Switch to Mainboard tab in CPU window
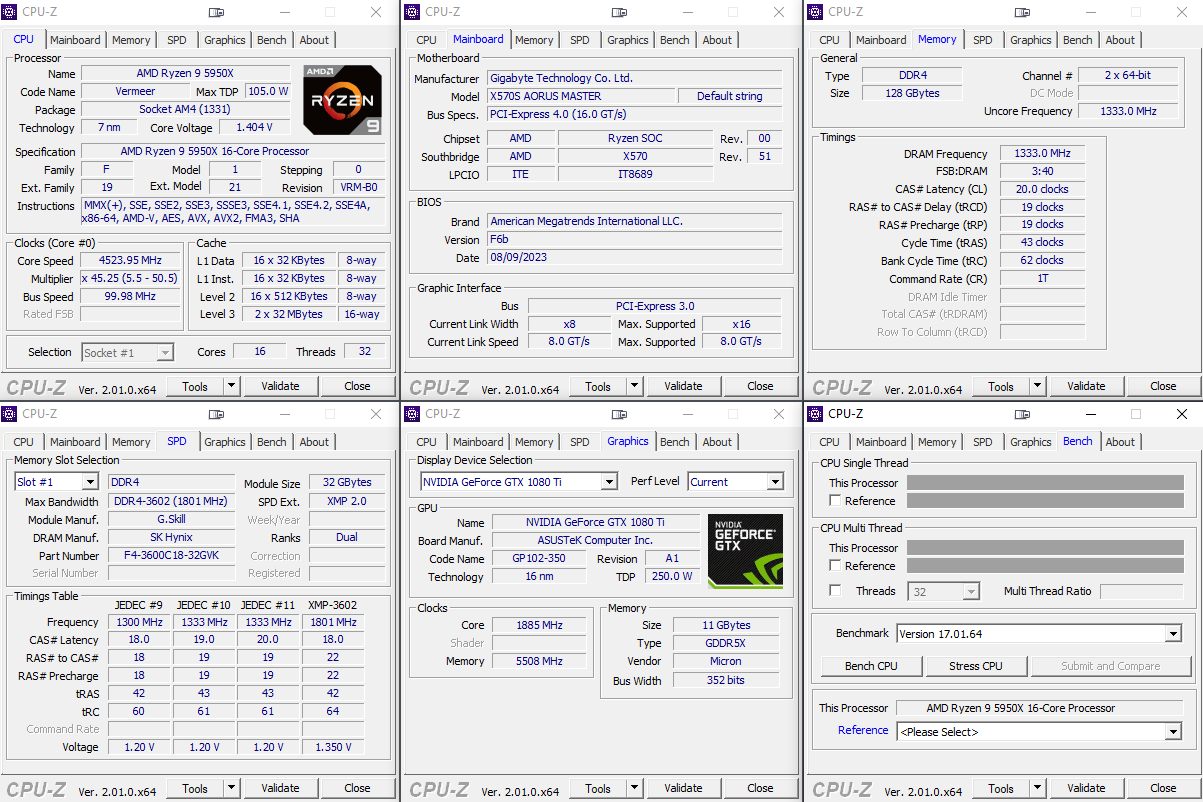 75,40
